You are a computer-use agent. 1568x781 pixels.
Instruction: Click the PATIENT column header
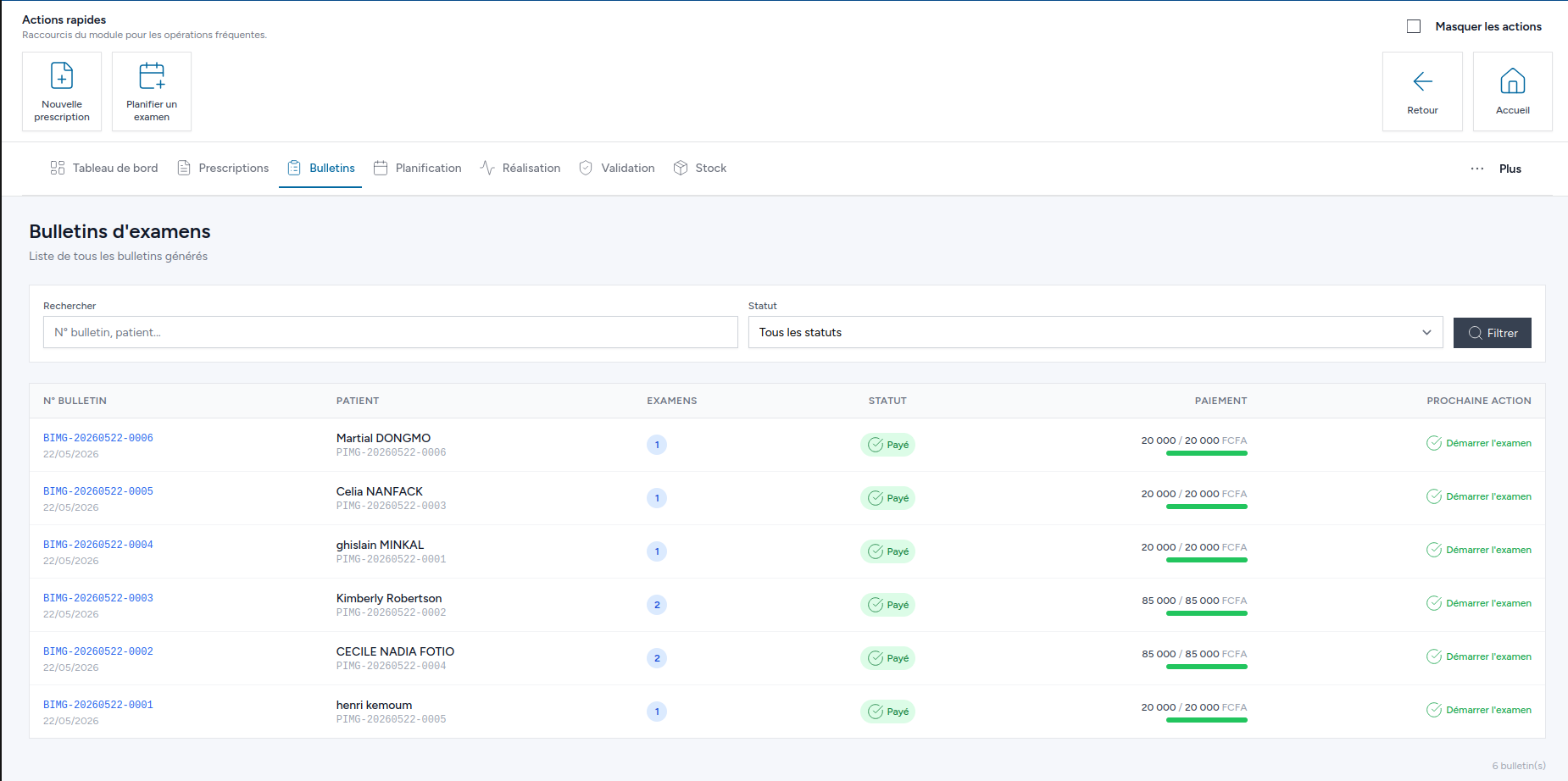coord(358,401)
